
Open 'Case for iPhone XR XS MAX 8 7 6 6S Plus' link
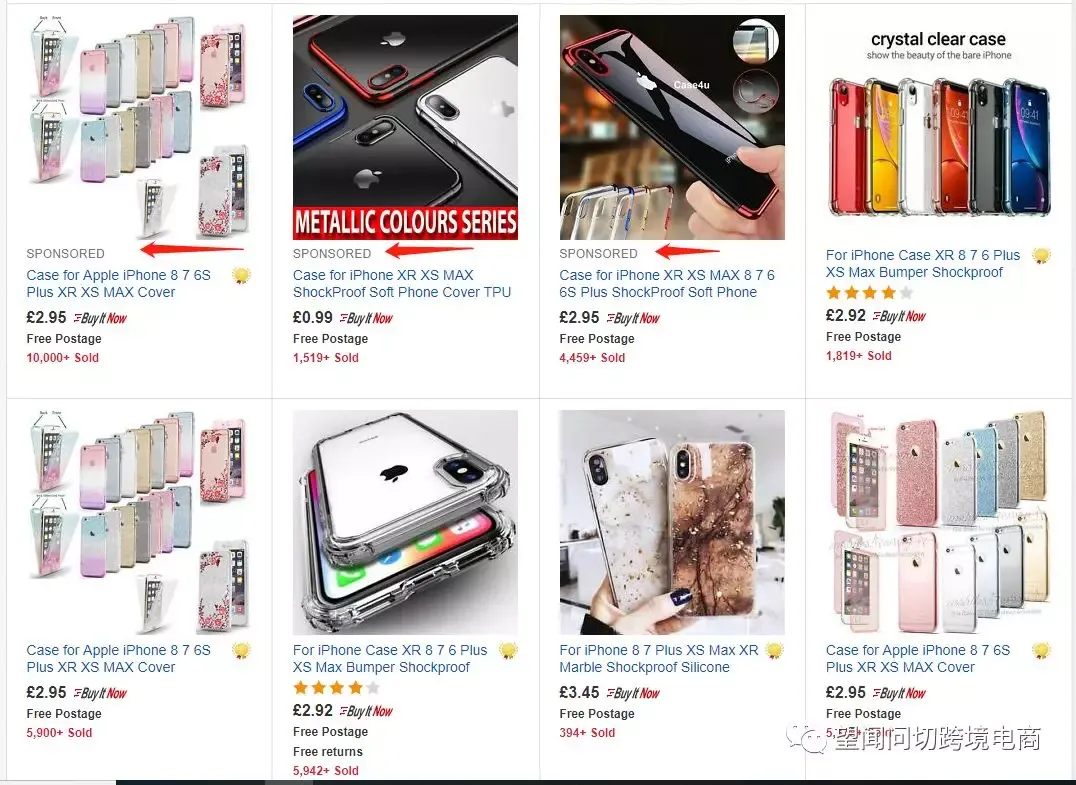click(x=667, y=283)
